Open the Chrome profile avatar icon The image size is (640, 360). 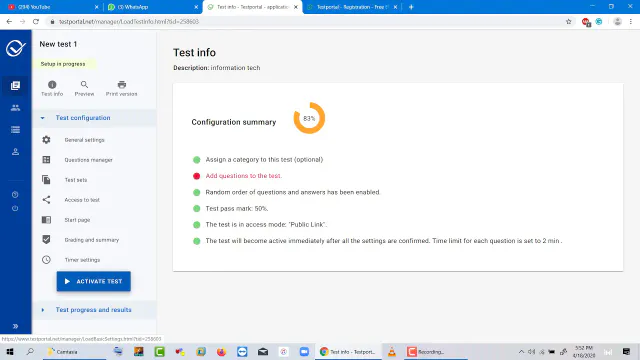pyautogui.click(x=618, y=22)
